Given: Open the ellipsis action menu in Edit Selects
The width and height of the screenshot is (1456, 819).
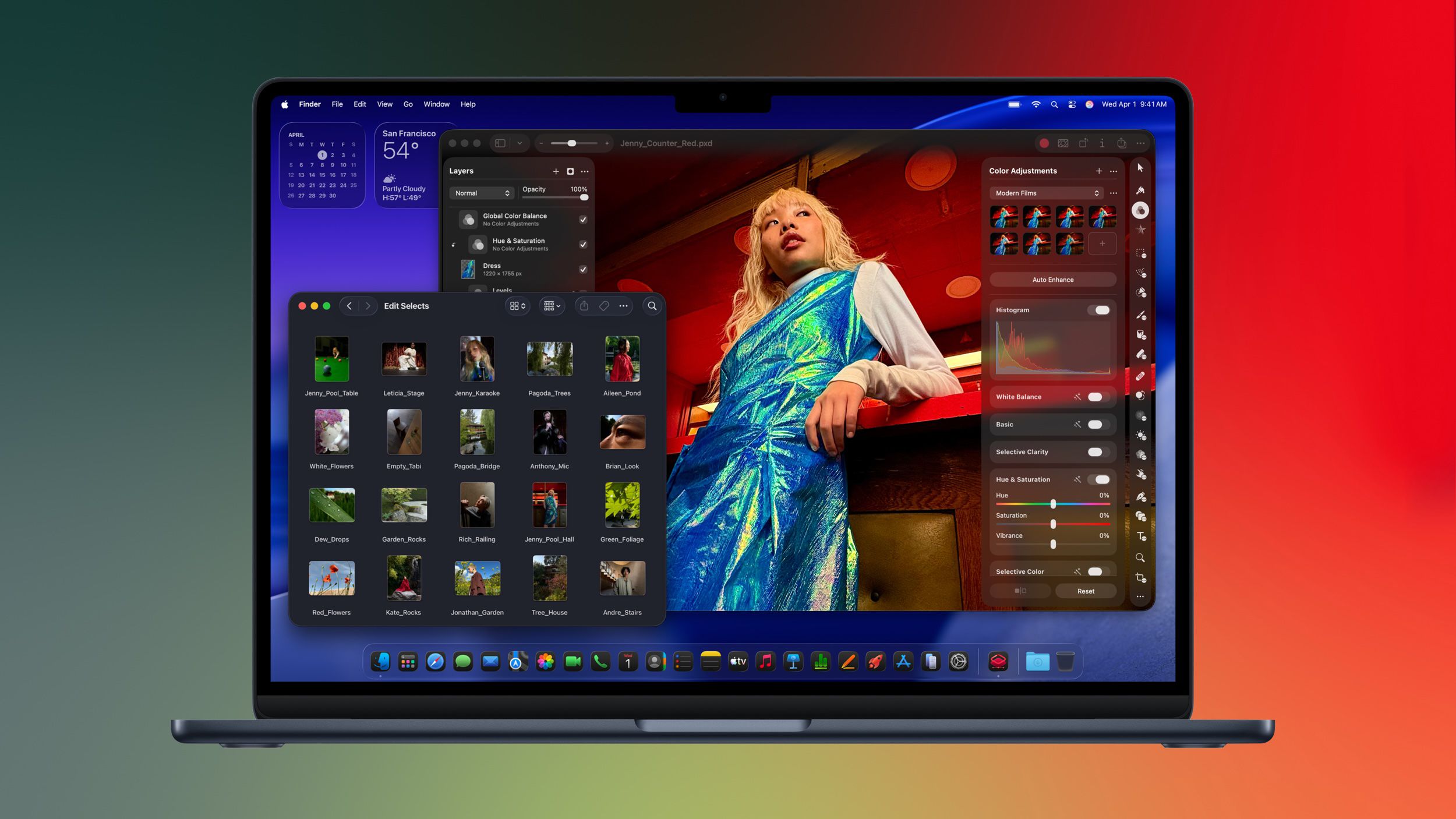Looking at the screenshot, I should 623,306.
